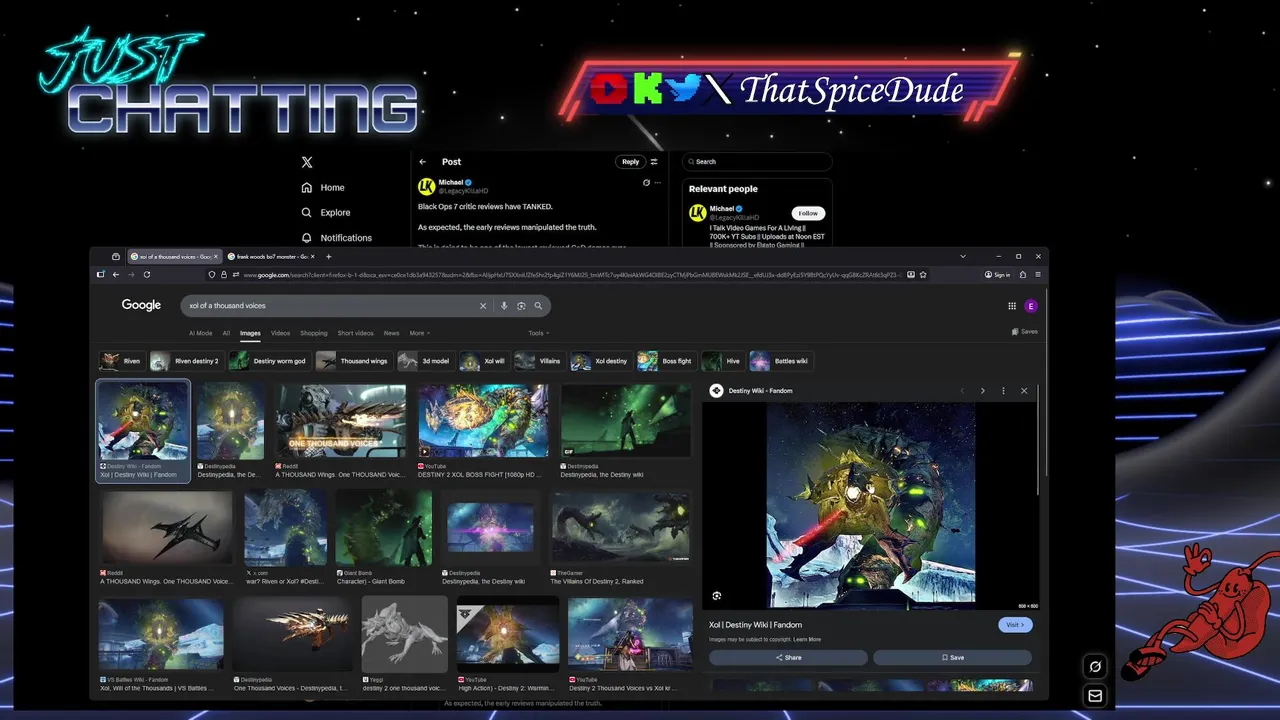Open the Google account avatar E

(1031, 306)
